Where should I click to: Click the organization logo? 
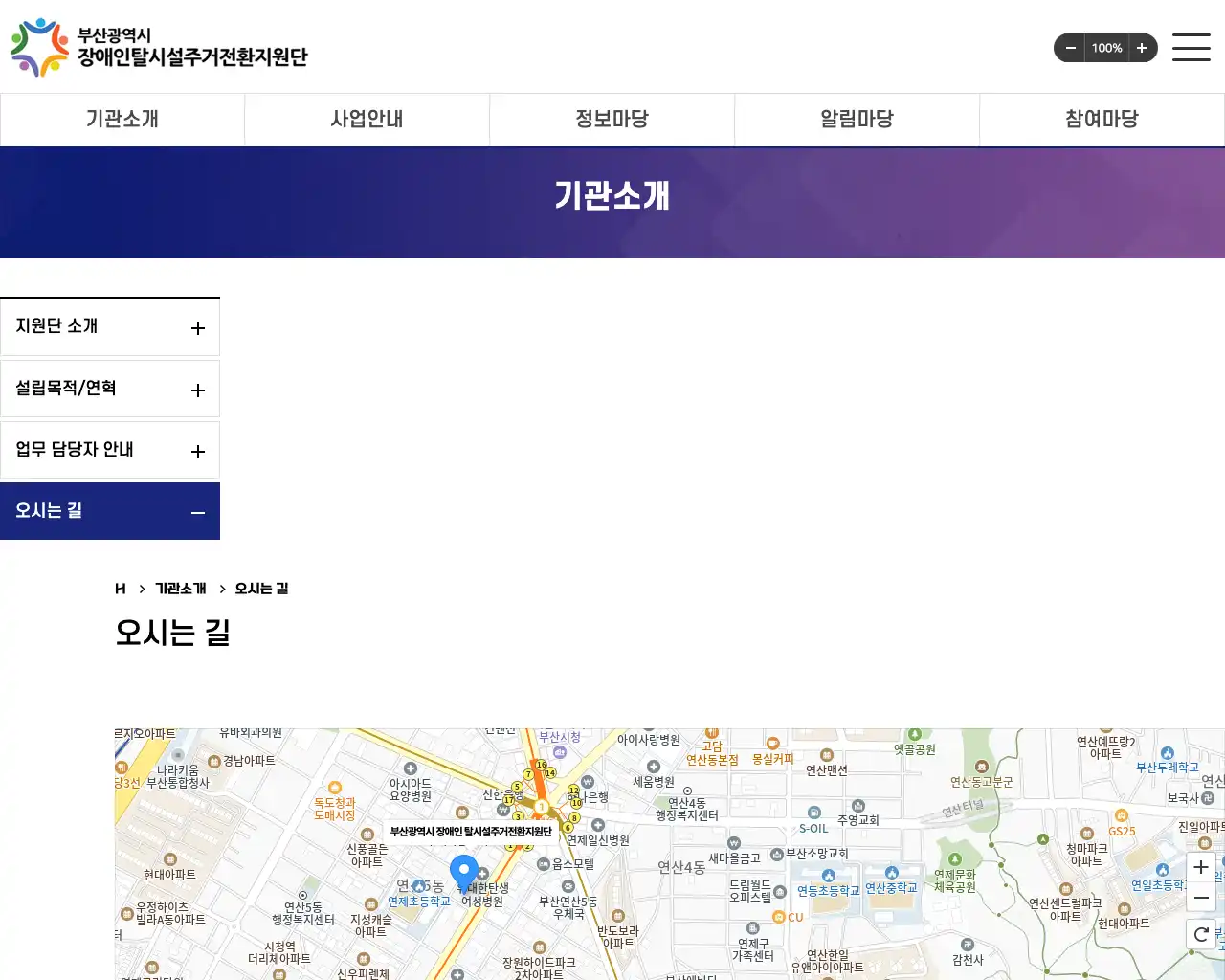(x=159, y=47)
